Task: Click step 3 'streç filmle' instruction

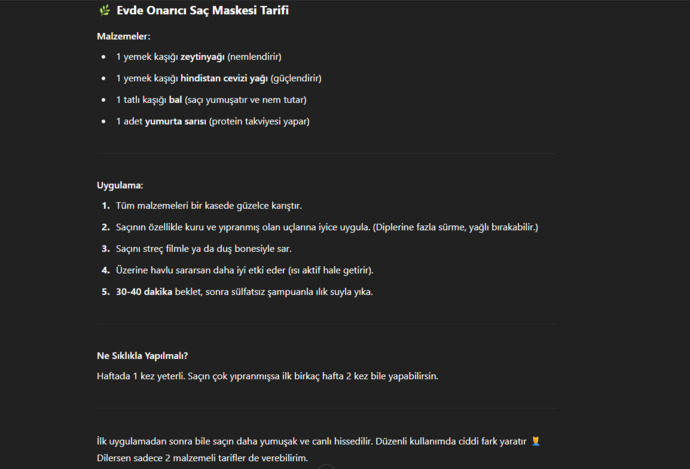Action: point(204,249)
